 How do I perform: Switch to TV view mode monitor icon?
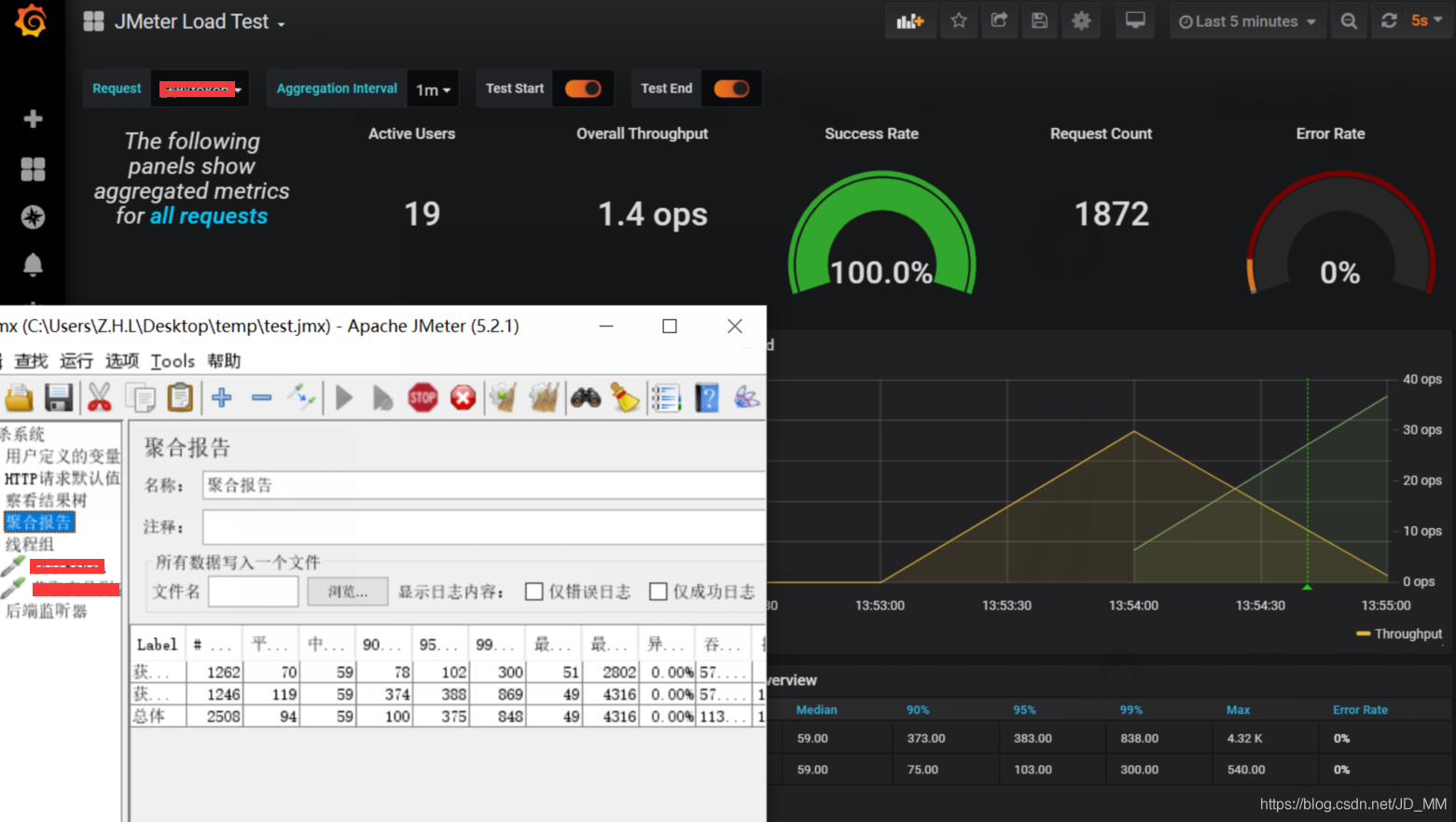[x=1135, y=21]
